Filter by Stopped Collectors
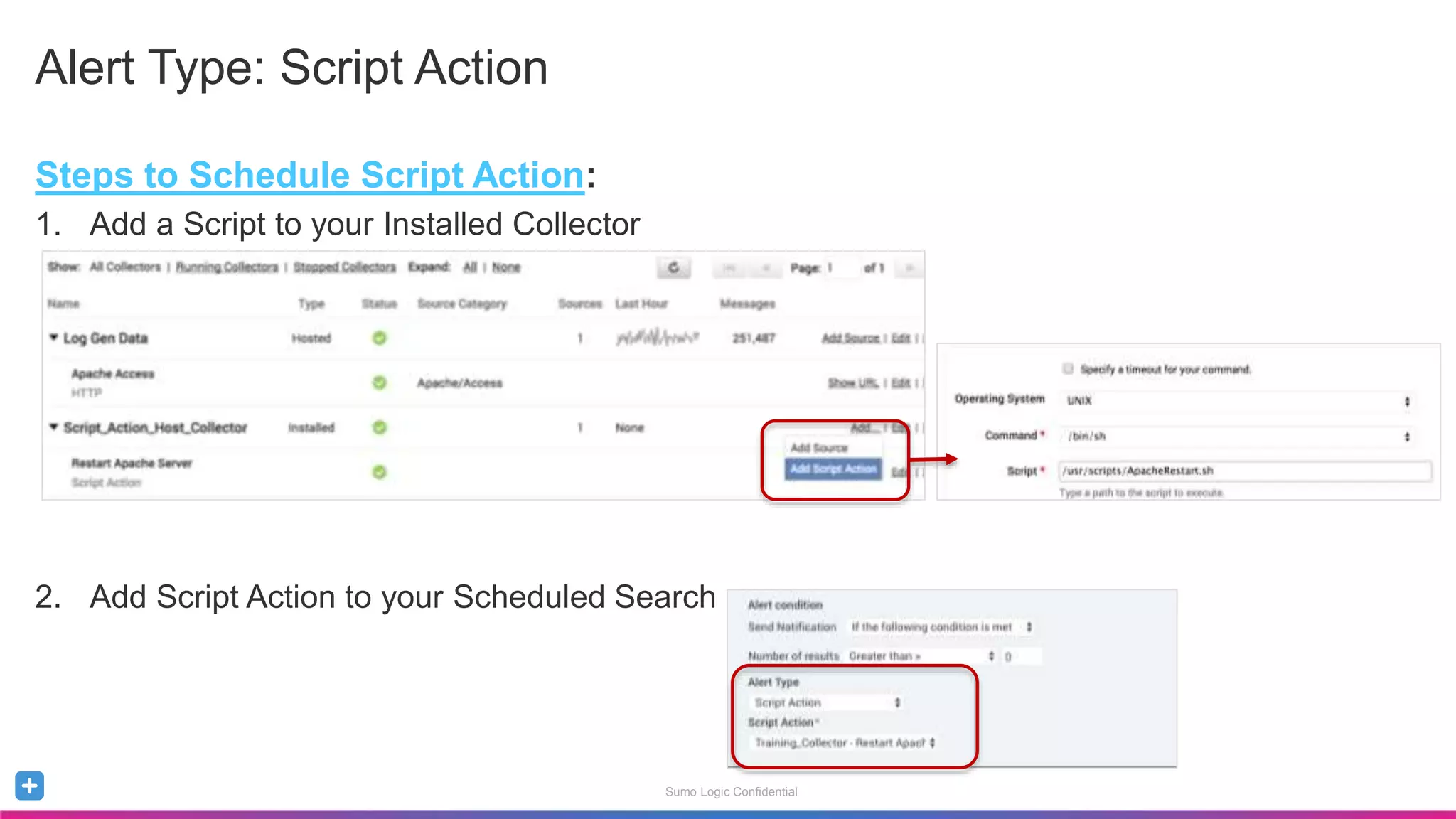This screenshot has width=1456, height=819. [x=345, y=267]
